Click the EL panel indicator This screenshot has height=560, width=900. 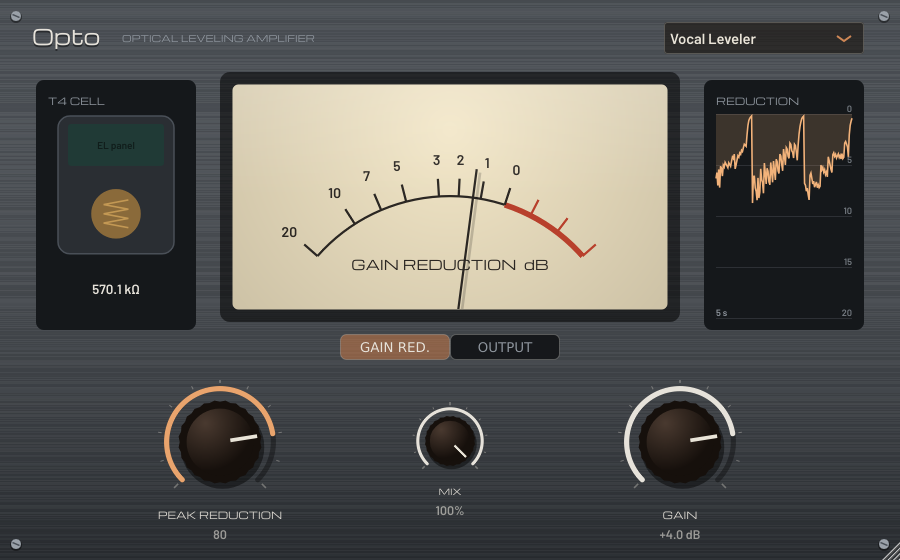[116, 145]
